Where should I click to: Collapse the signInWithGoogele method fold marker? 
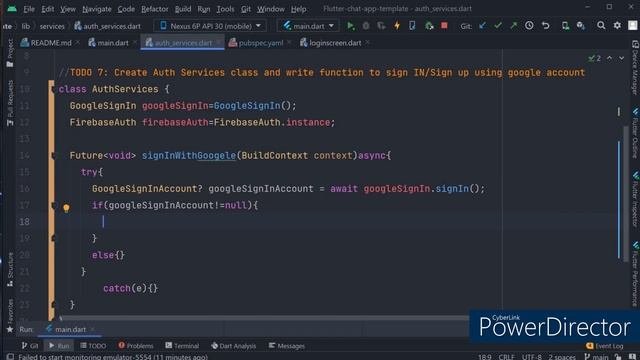click(53, 156)
